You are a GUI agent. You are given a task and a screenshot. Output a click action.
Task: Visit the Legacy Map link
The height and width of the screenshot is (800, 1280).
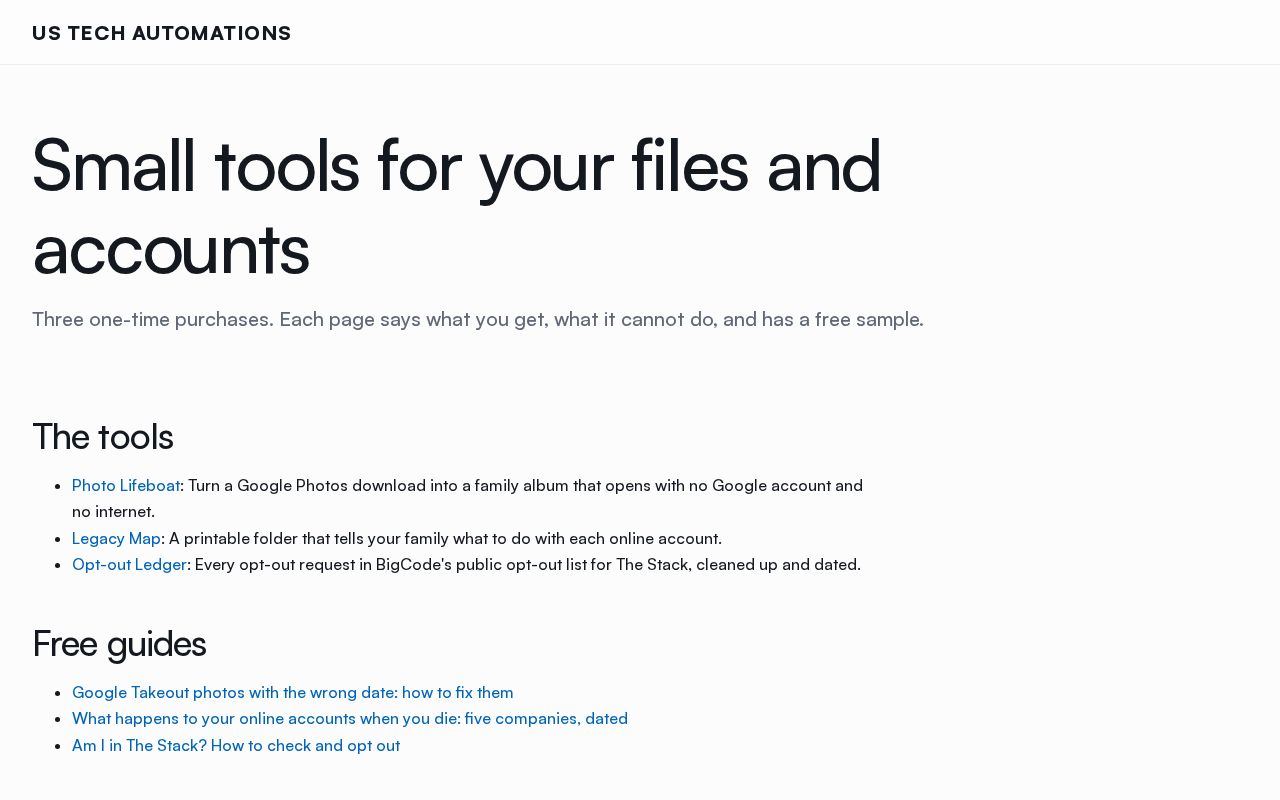[116, 539]
